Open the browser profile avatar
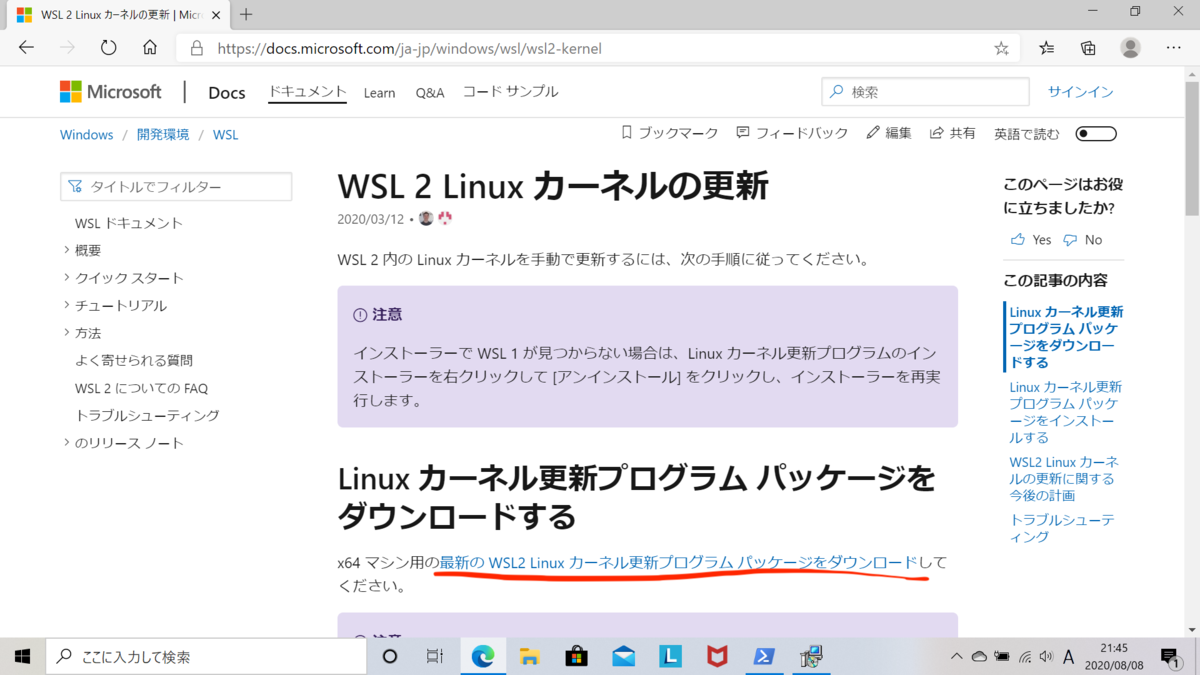The width and height of the screenshot is (1200, 675). coord(1130,47)
